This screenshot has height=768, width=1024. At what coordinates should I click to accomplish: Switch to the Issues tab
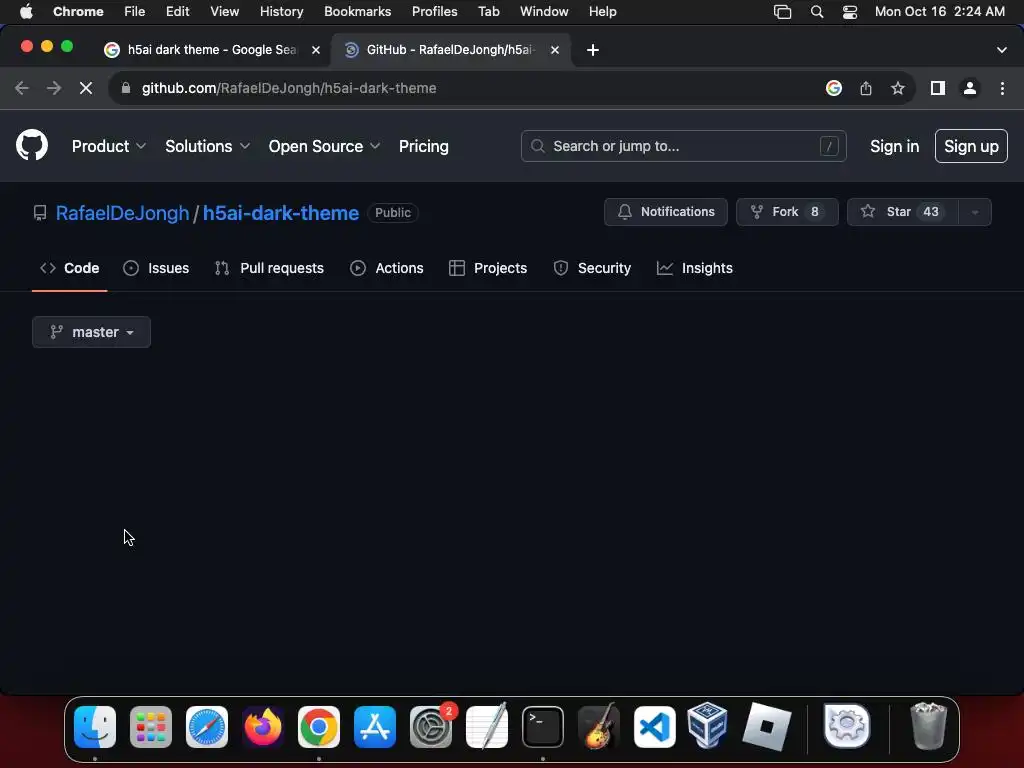tap(156, 268)
